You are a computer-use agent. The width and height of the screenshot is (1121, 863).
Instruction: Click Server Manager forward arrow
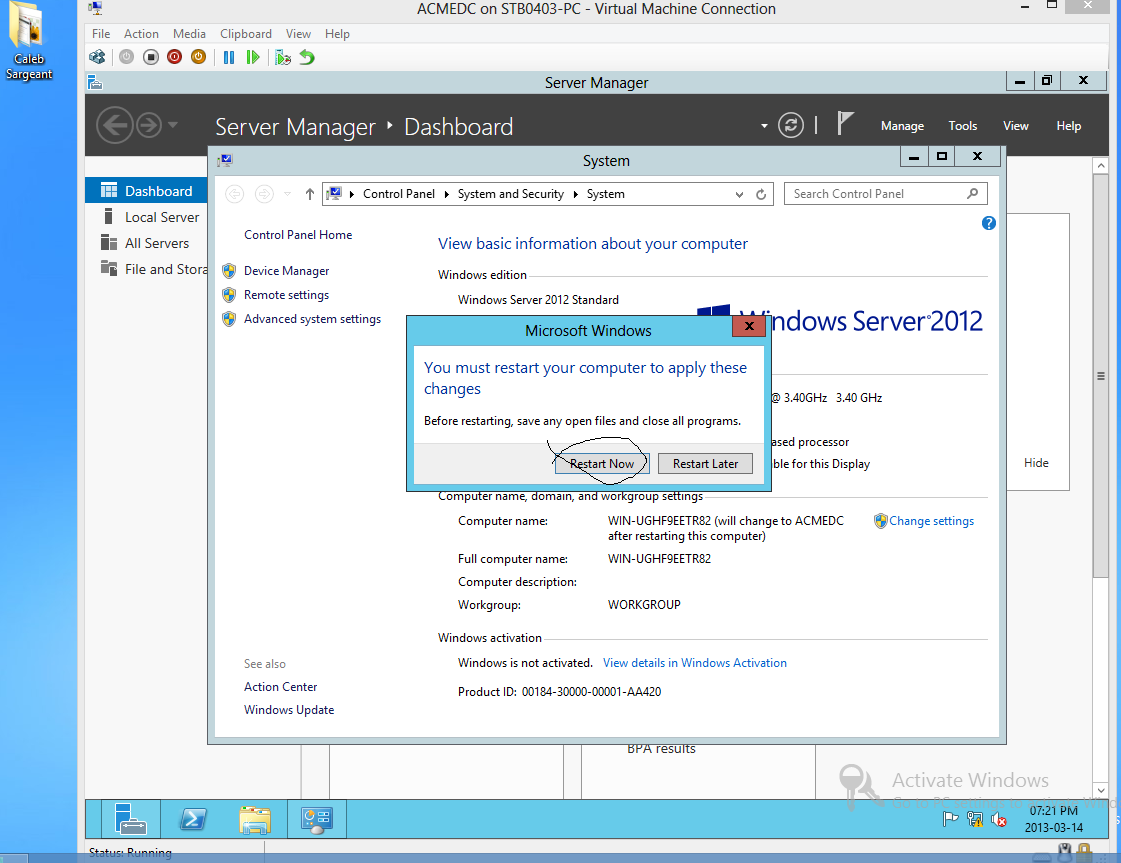(149, 126)
